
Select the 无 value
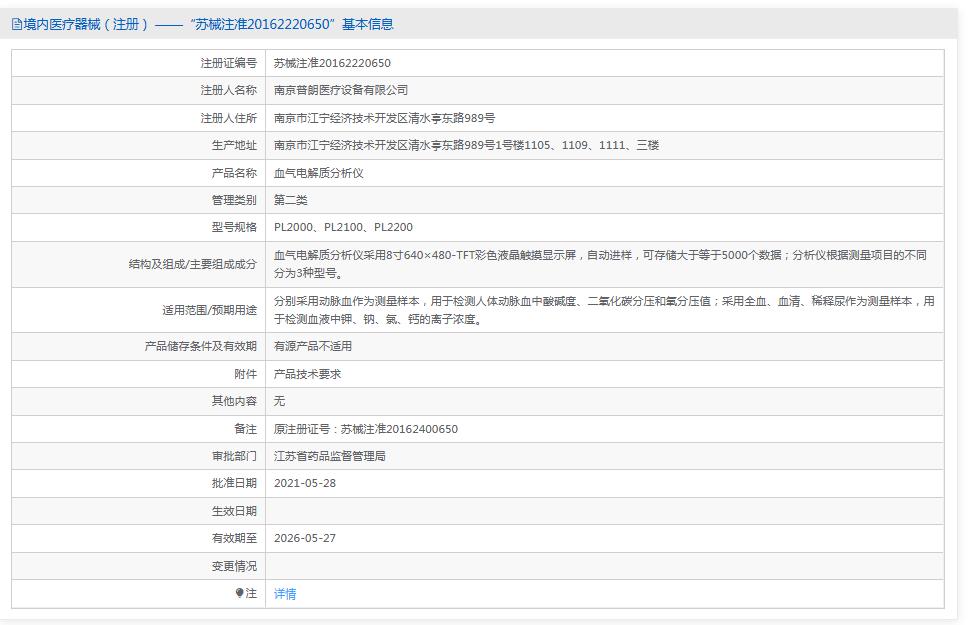(279, 400)
